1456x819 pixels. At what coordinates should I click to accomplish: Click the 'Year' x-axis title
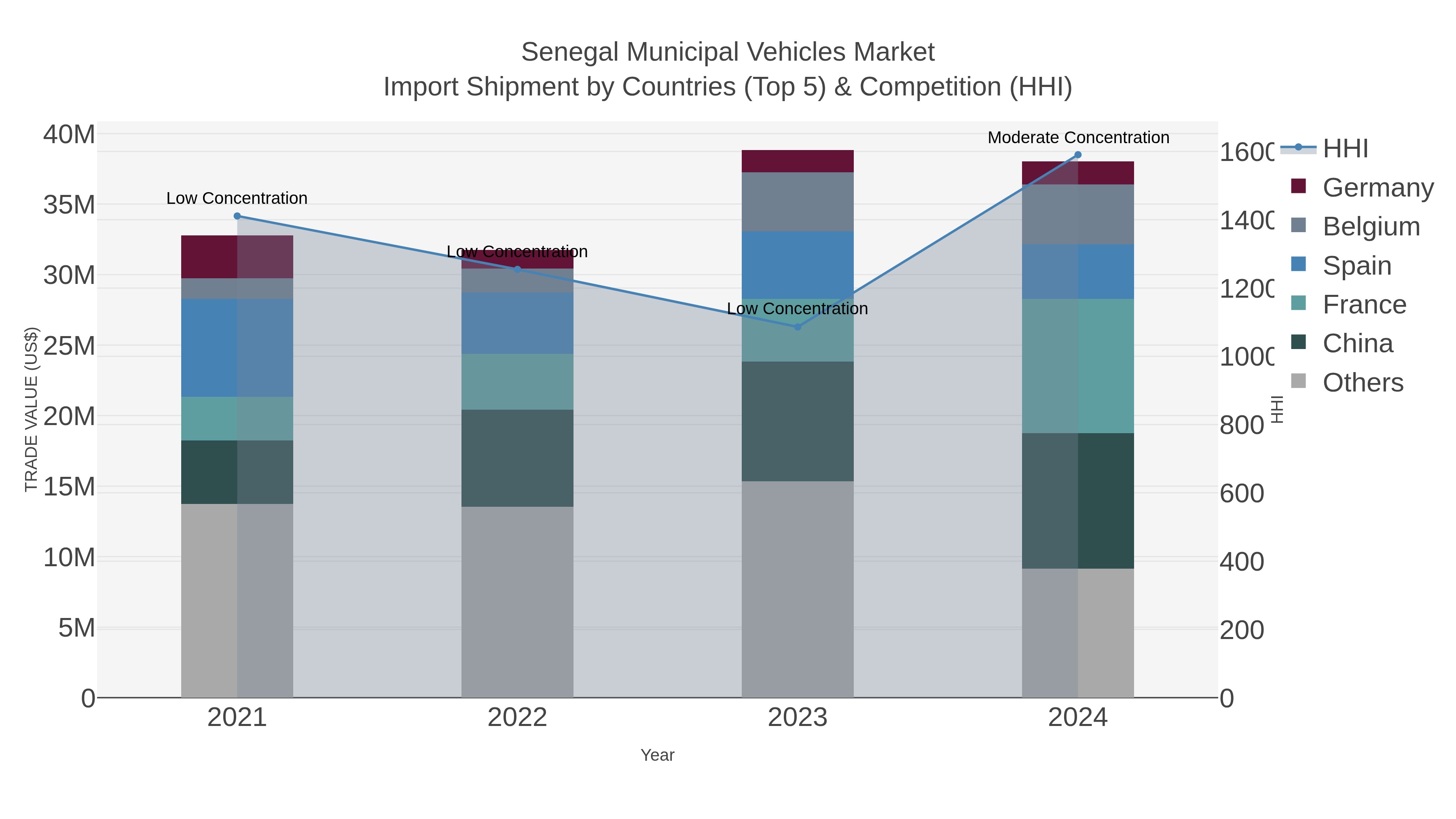(x=657, y=755)
